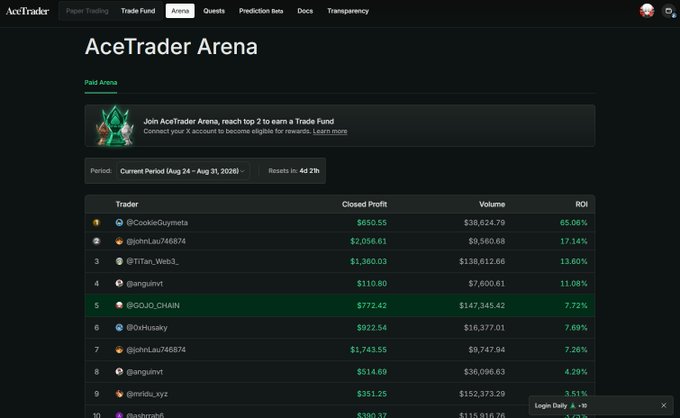Click the avatar of @mridu_xyz

tap(119, 394)
